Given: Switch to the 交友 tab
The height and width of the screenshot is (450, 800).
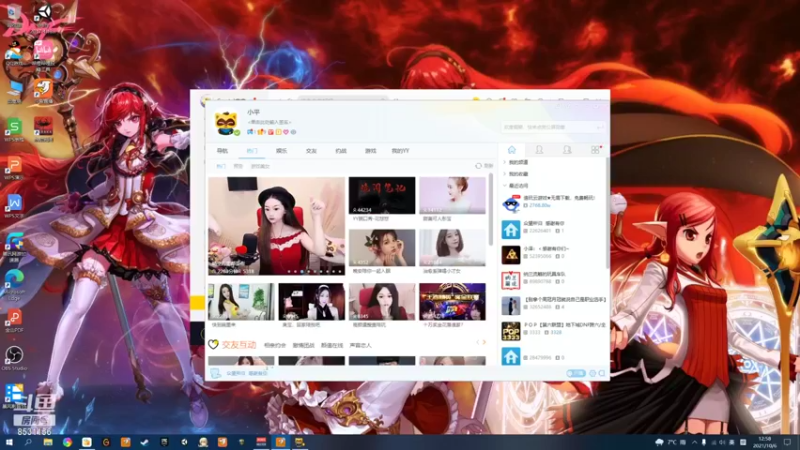Looking at the screenshot, I should coord(311,151).
